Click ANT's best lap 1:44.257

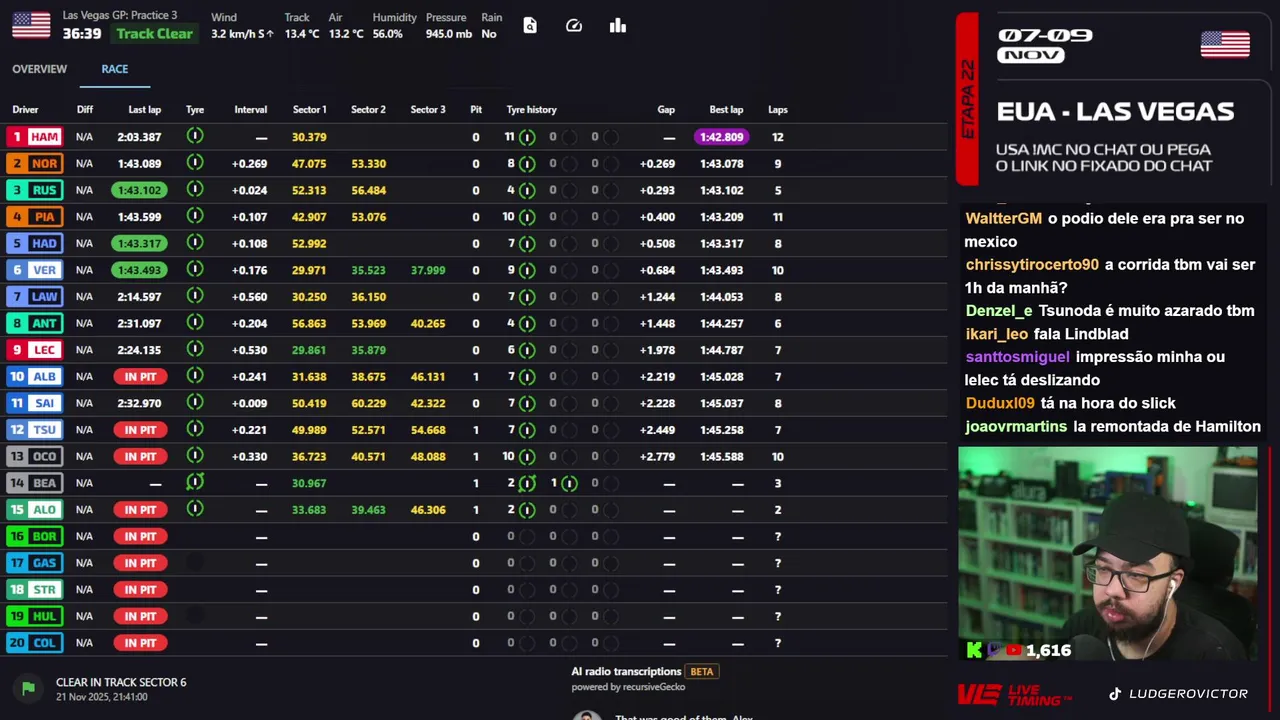click(721, 323)
